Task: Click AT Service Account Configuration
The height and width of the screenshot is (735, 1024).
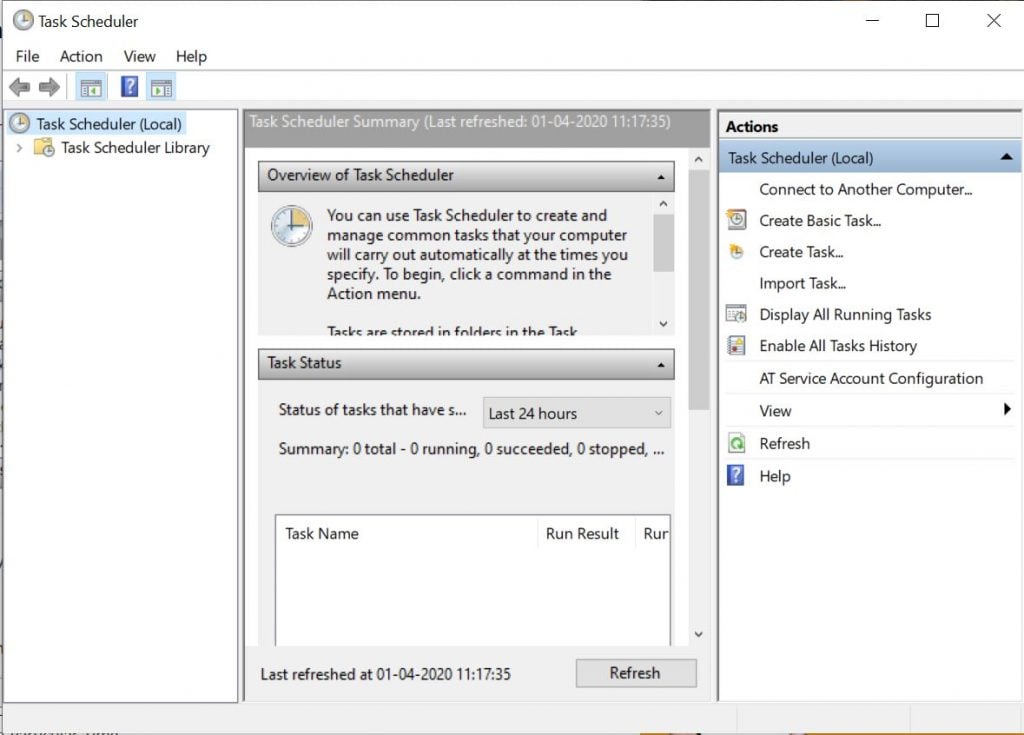Action: [x=871, y=378]
